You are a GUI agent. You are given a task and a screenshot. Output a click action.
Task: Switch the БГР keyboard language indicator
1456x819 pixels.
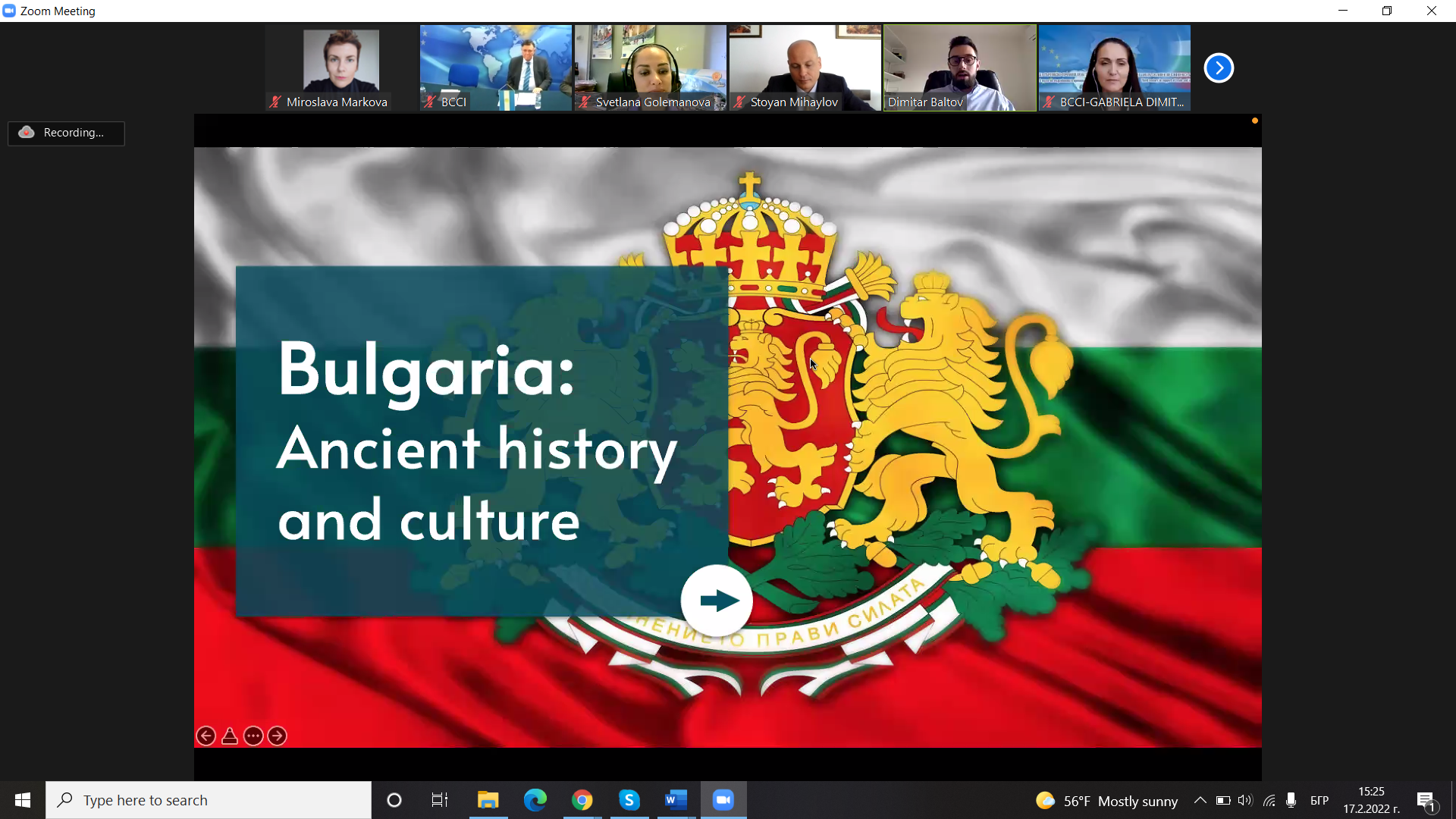point(1319,800)
